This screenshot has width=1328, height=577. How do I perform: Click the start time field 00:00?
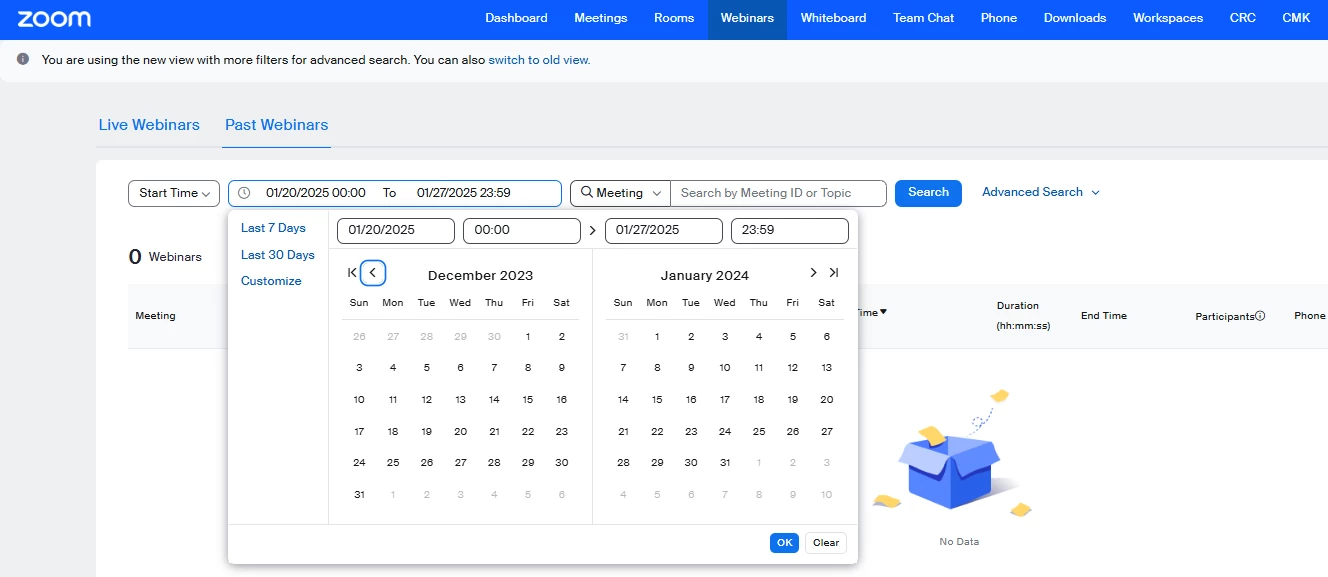click(522, 230)
